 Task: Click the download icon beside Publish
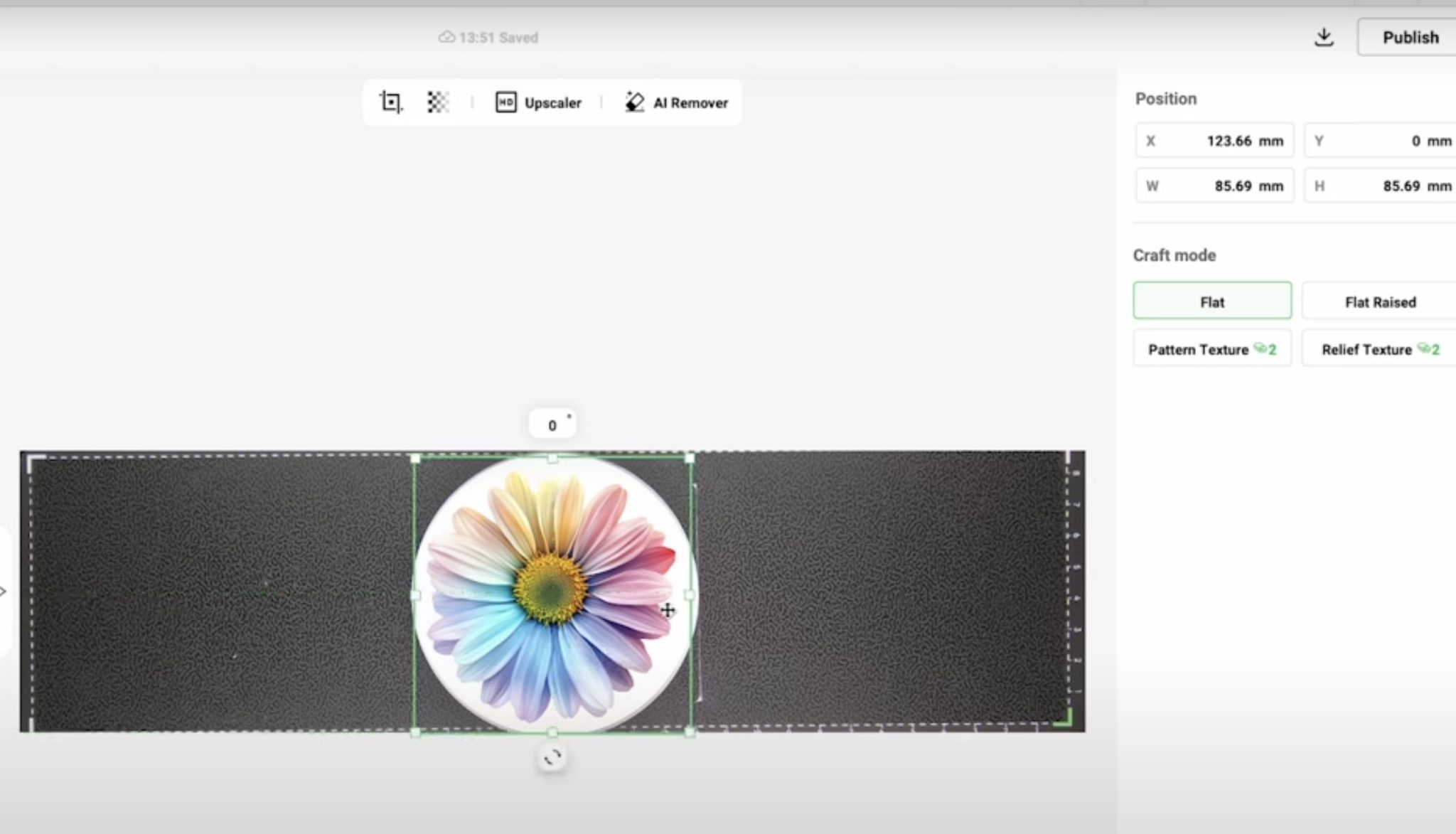(x=1323, y=37)
